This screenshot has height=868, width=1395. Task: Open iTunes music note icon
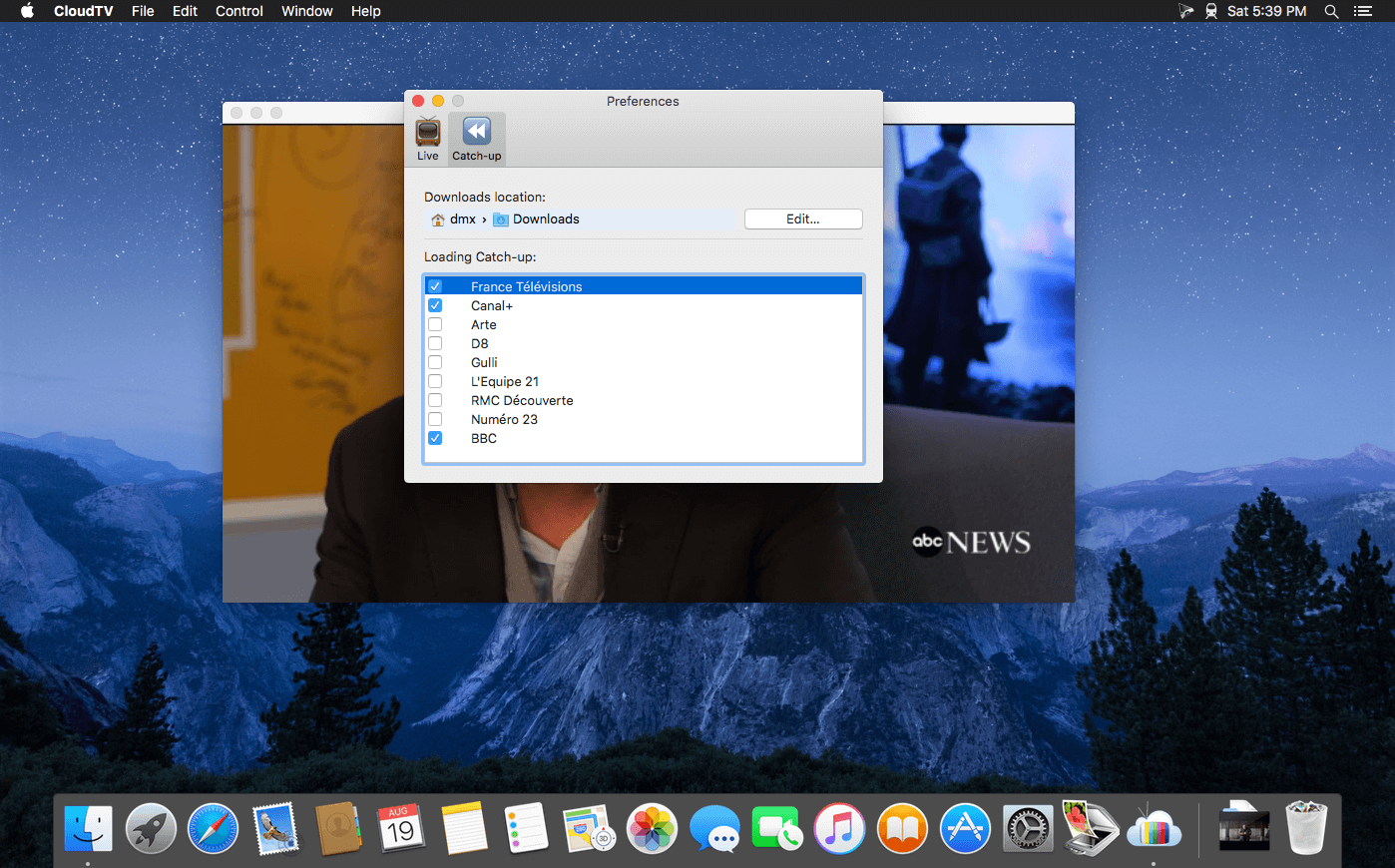840,829
